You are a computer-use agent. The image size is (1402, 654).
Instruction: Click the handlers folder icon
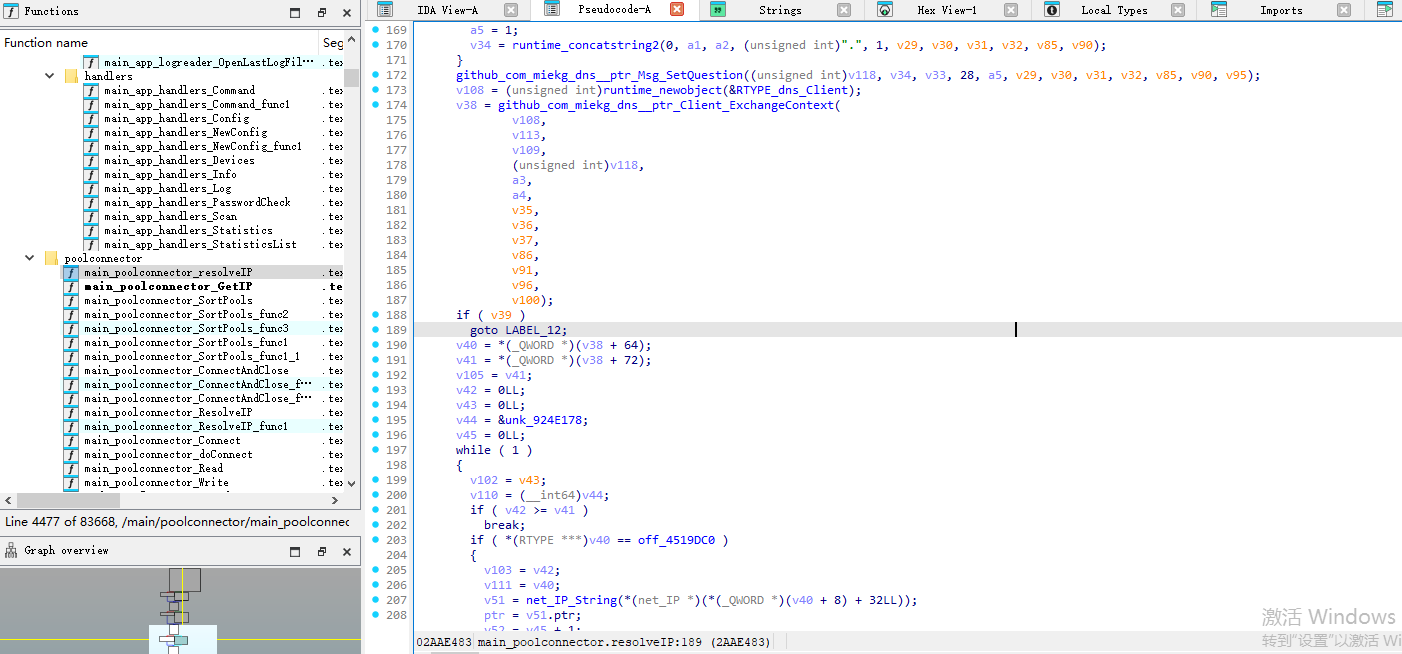pos(71,76)
